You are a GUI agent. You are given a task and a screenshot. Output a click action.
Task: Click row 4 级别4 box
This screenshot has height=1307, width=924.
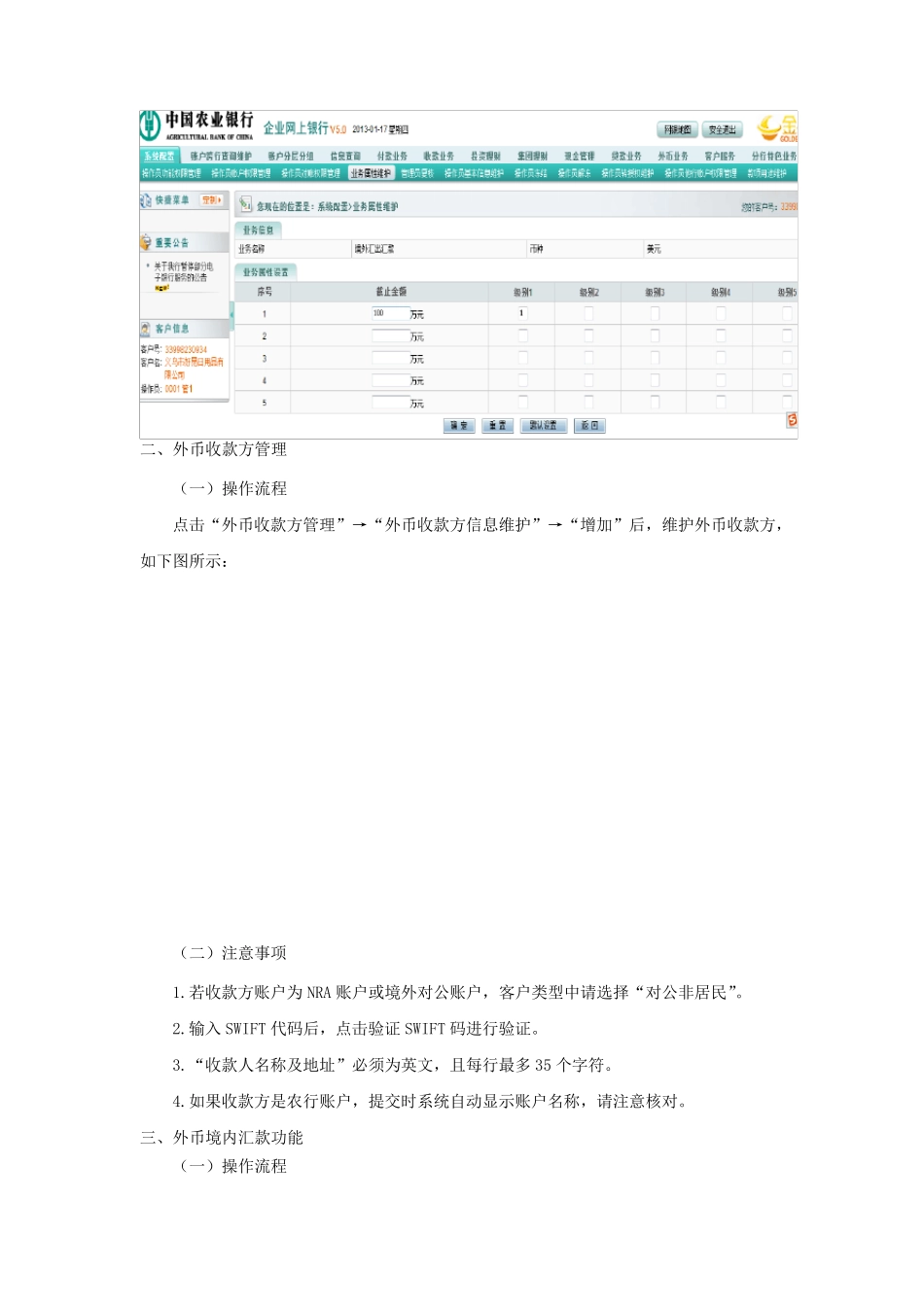[x=721, y=380]
